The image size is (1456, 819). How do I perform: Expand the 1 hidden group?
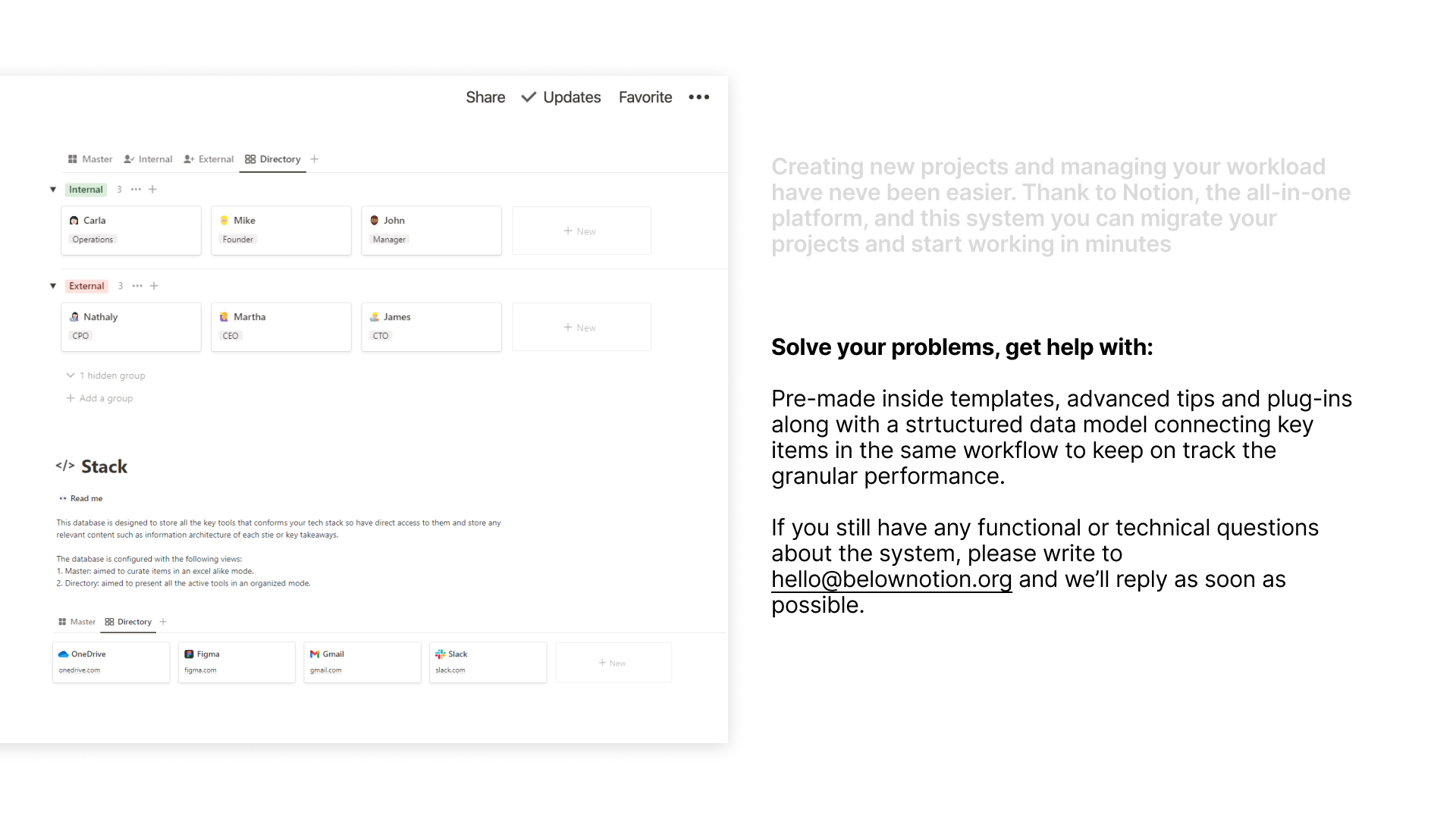click(105, 375)
